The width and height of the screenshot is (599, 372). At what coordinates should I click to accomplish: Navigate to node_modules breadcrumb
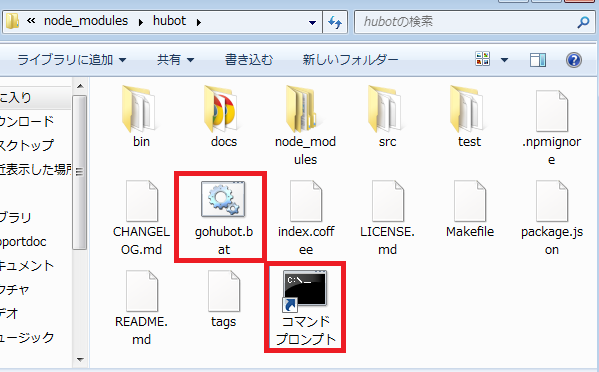point(86,21)
